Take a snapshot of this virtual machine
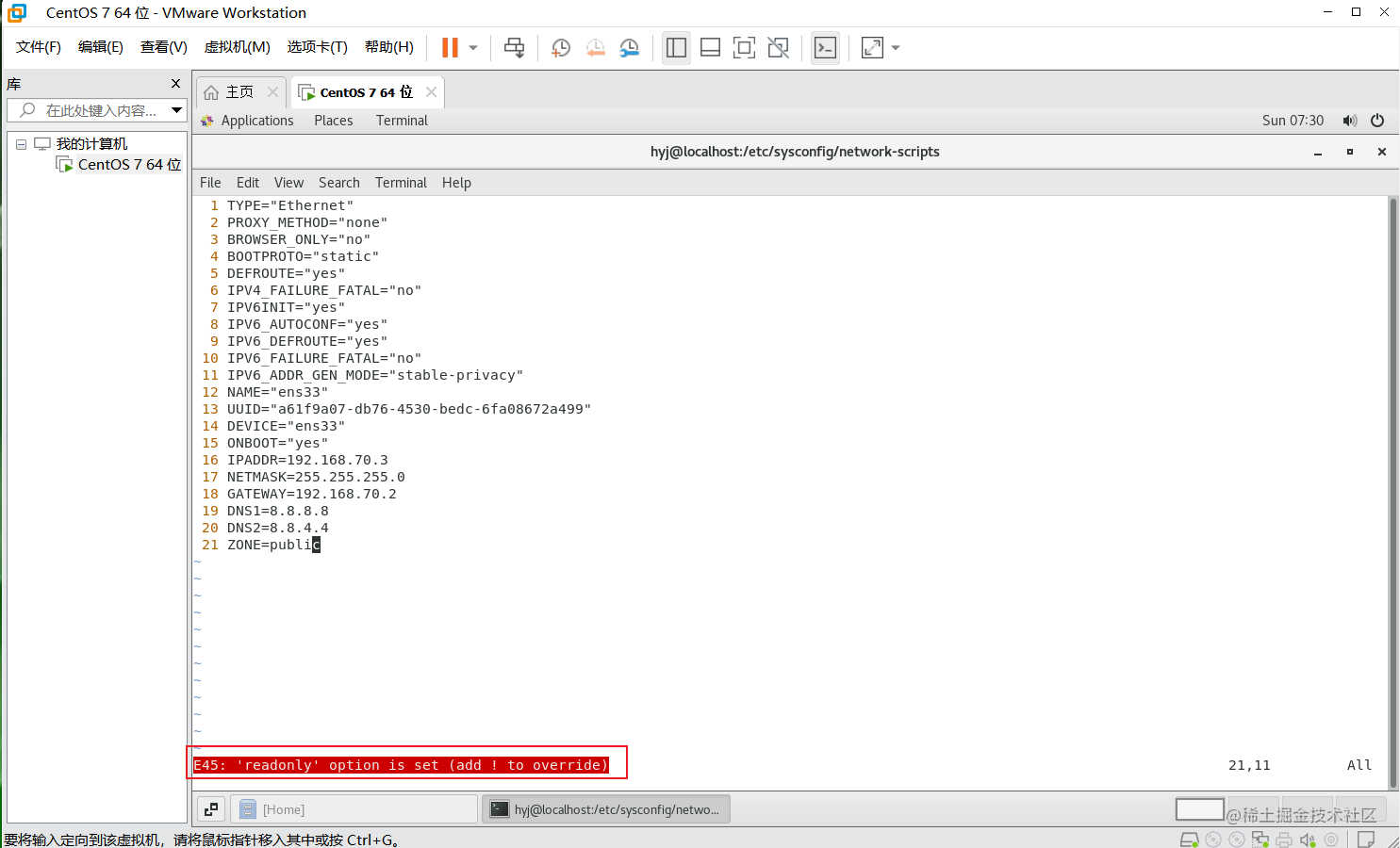 [561, 47]
